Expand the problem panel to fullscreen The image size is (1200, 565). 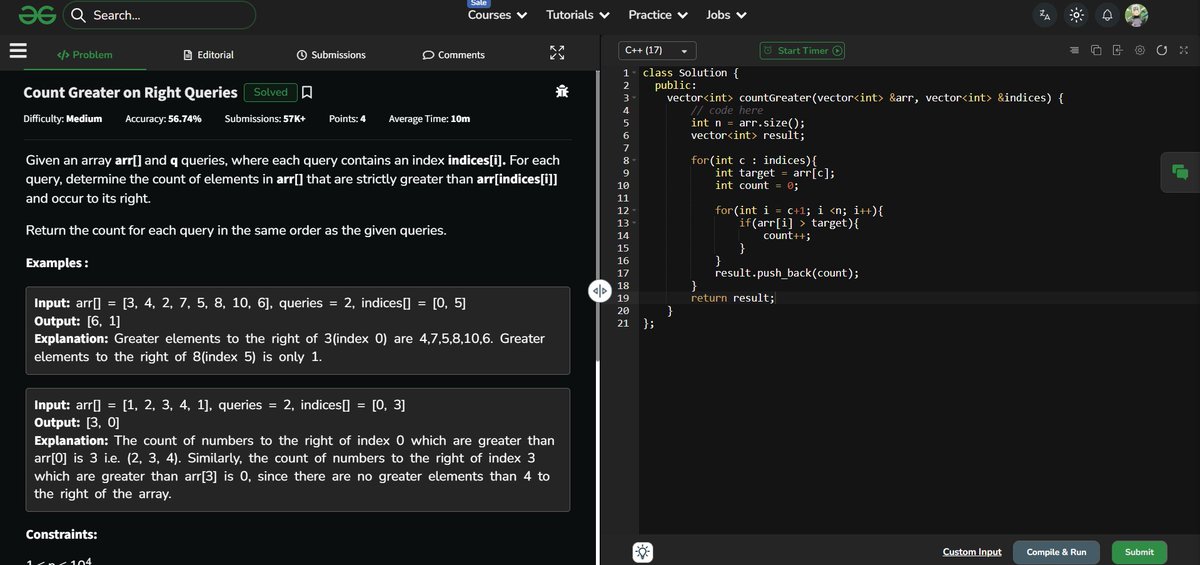(557, 54)
